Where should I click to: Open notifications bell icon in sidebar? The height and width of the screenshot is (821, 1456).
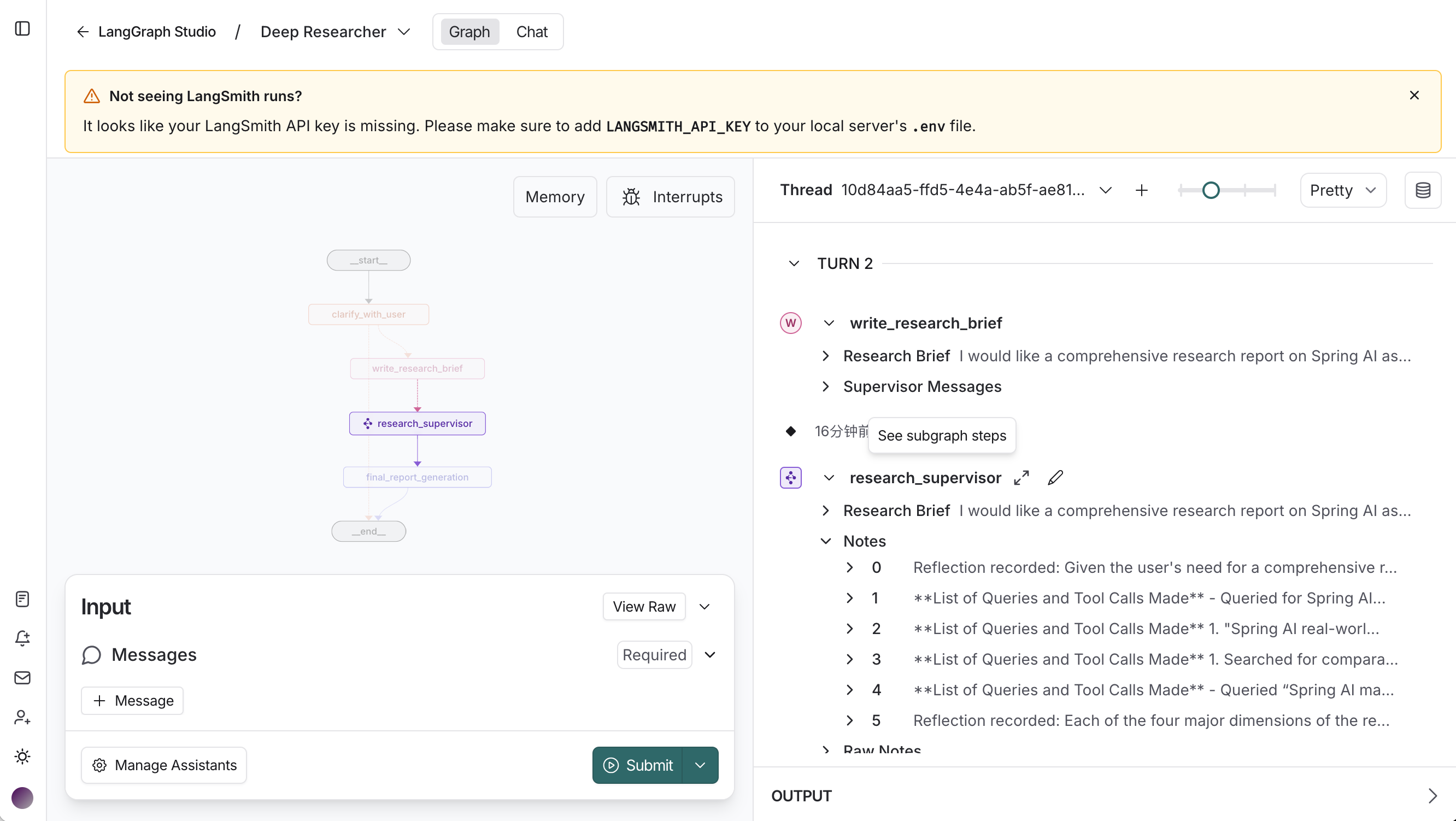[x=22, y=638]
